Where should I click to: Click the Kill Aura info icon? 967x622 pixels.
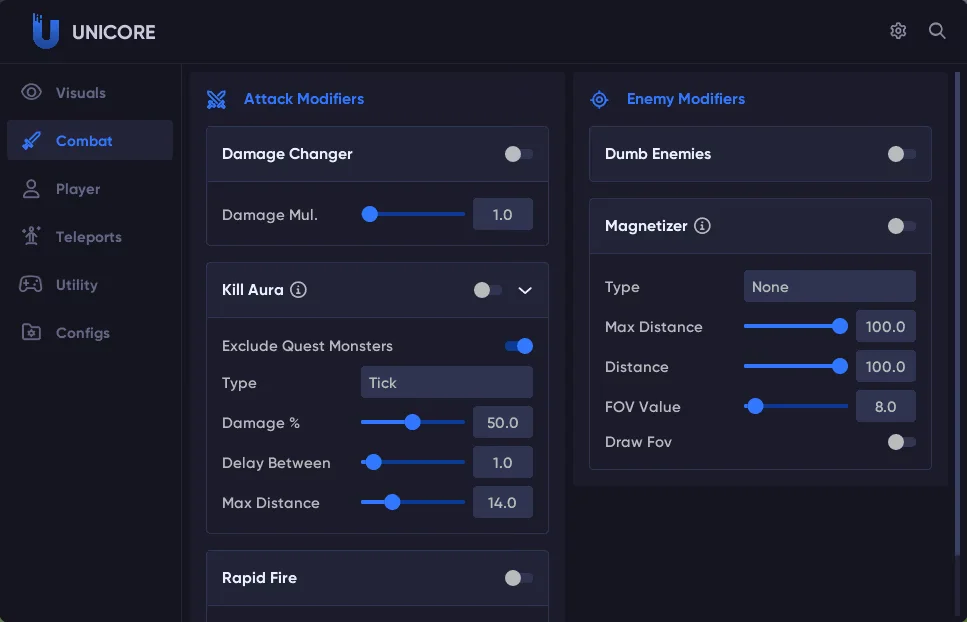click(x=298, y=290)
